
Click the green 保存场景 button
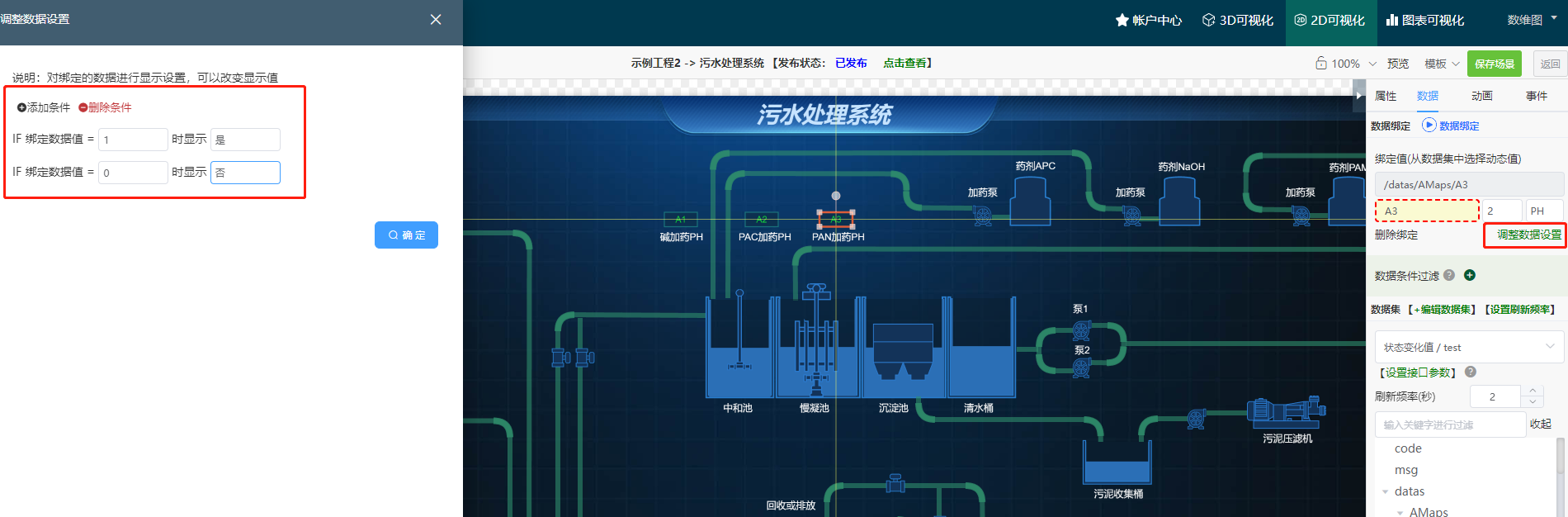coord(1494,64)
